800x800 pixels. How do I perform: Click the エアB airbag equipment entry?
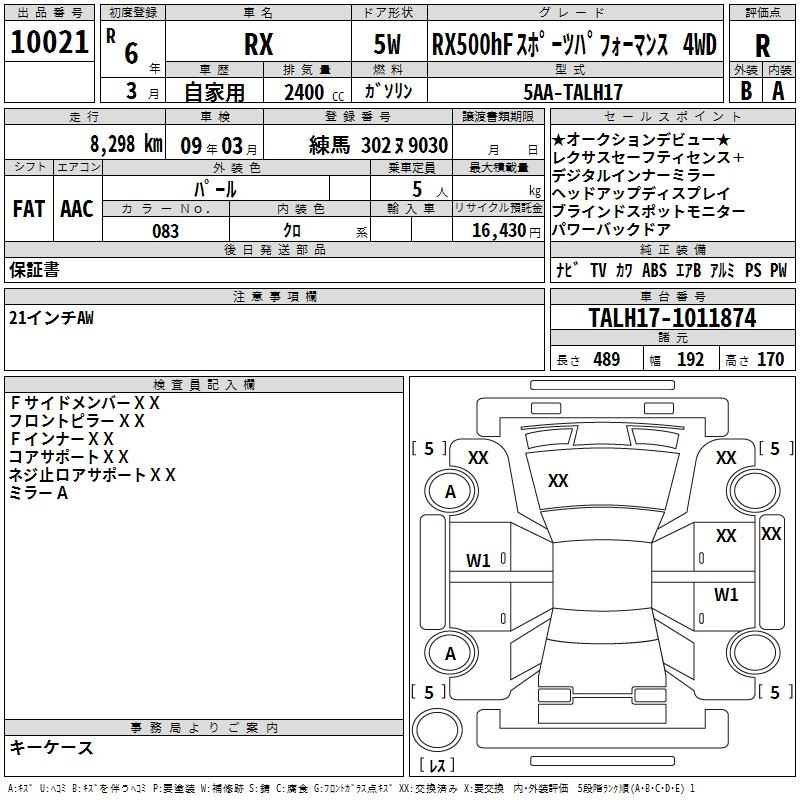pyautogui.click(x=688, y=270)
